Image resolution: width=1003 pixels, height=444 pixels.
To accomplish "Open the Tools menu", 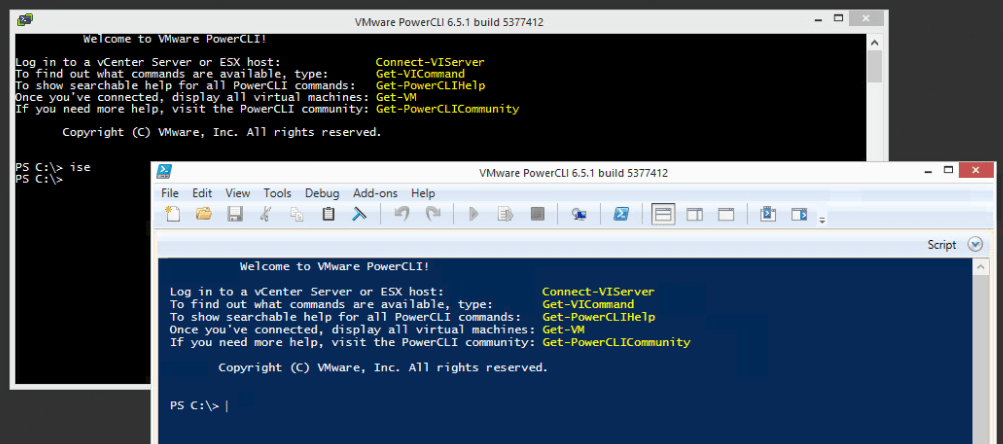I will [x=277, y=193].
